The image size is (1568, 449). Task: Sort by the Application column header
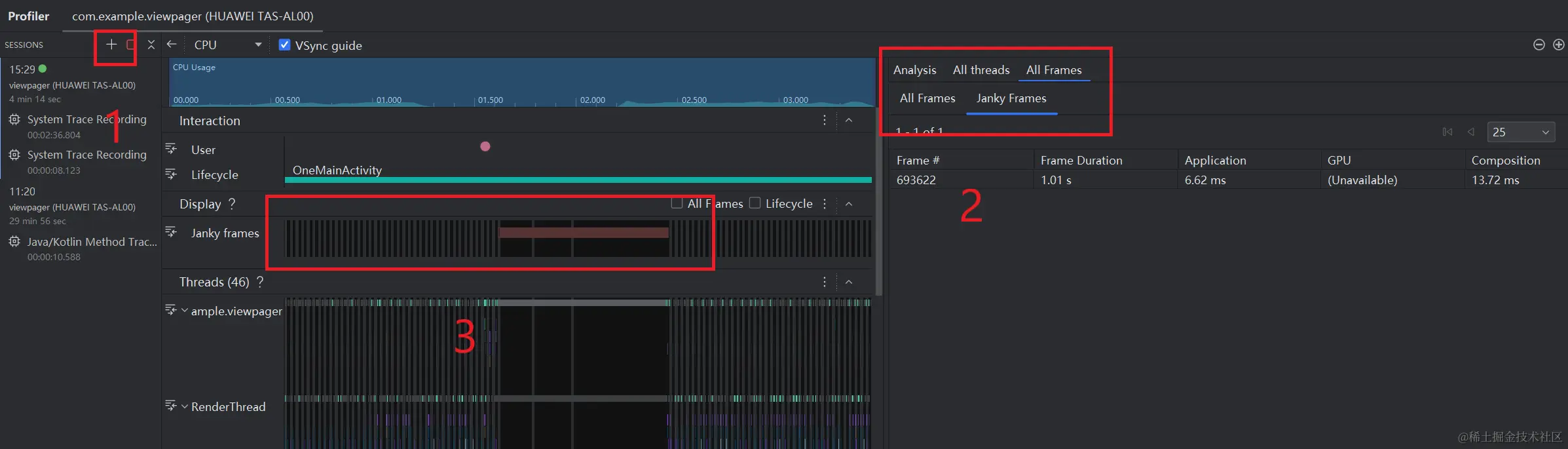point(1250,160)
